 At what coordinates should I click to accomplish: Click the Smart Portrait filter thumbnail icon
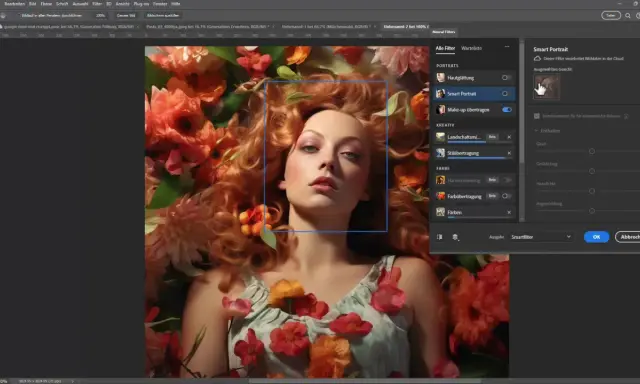[x=440, y=94]
